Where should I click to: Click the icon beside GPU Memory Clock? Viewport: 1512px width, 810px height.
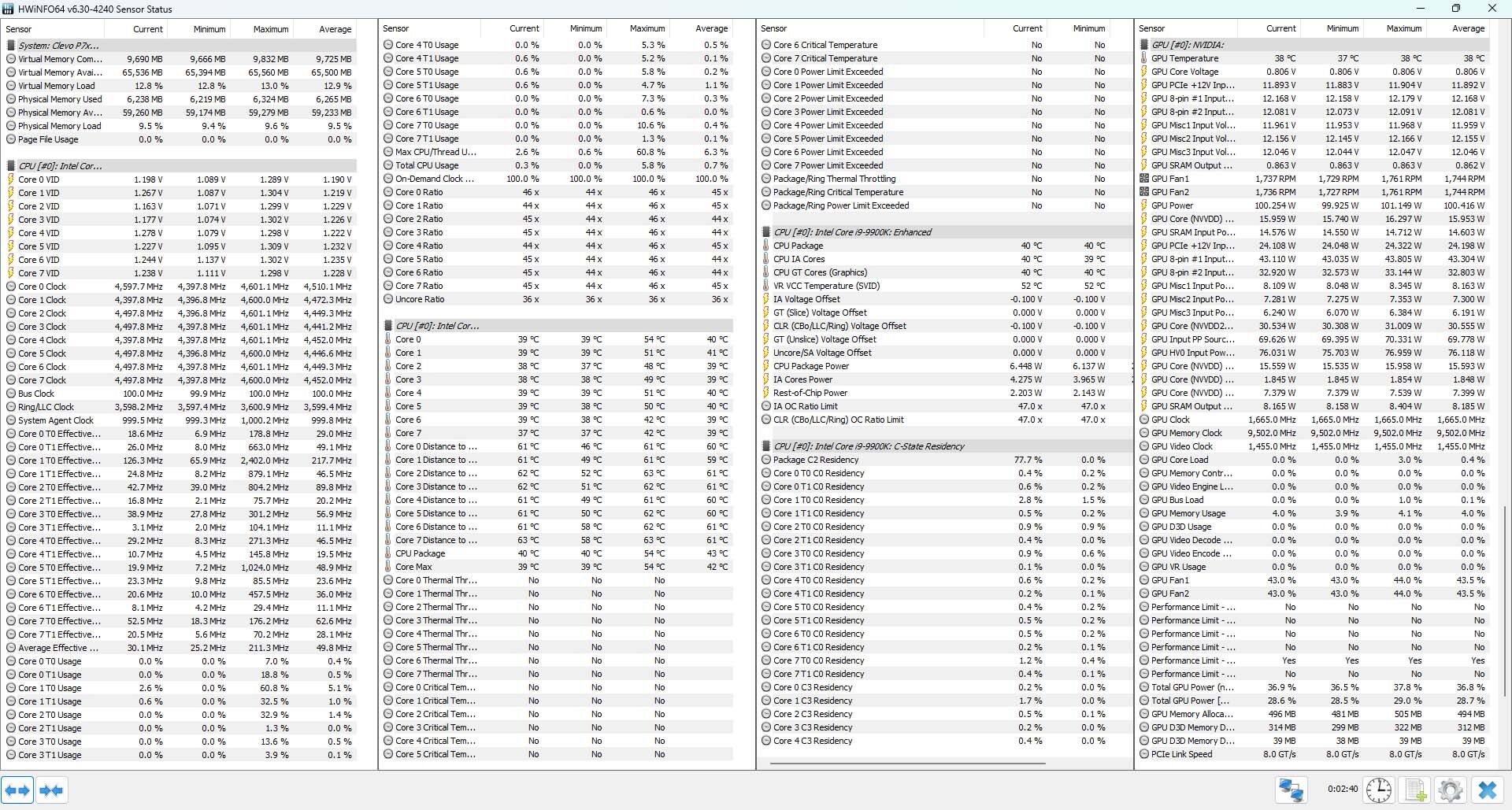coord(1144,433)
